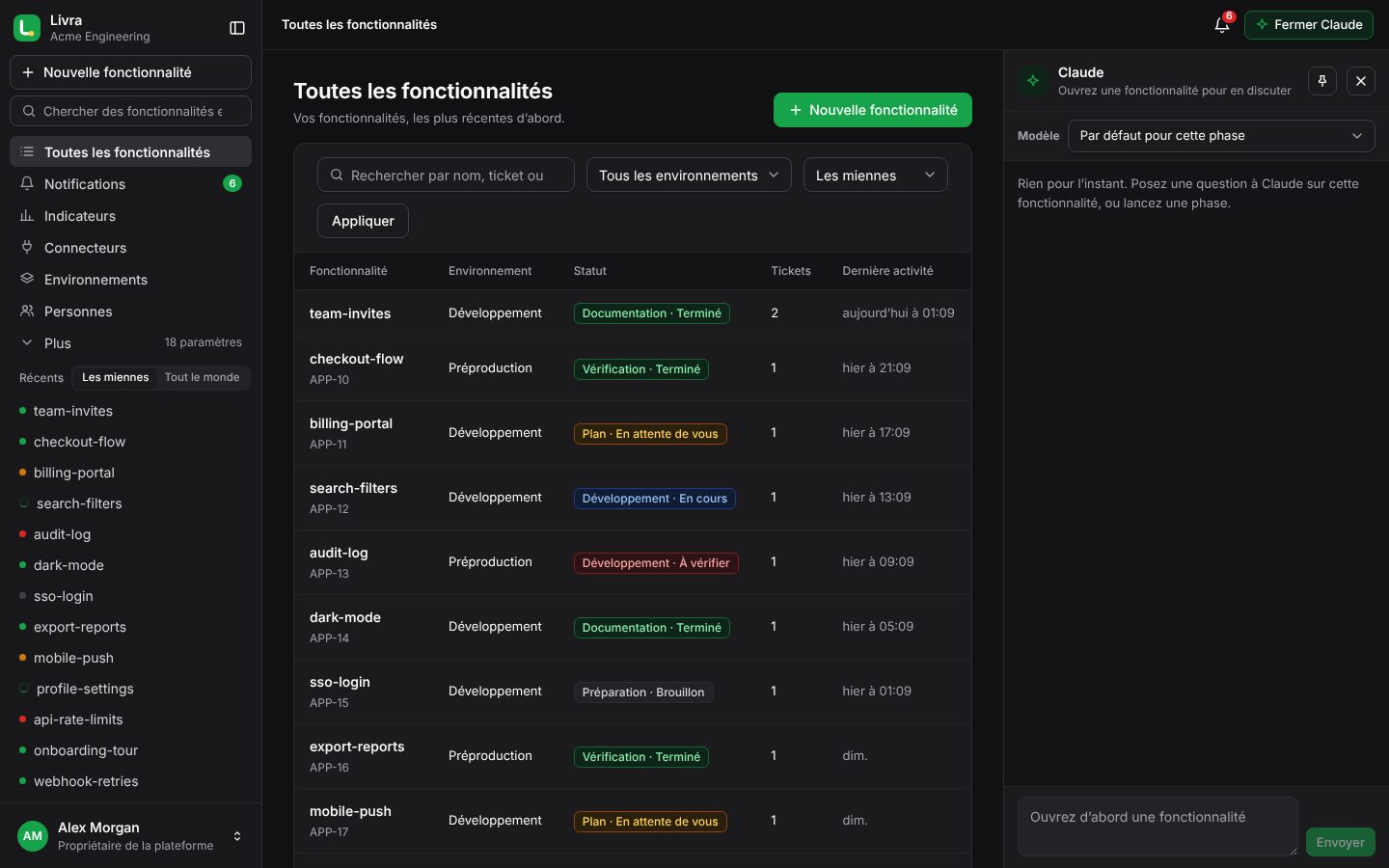Open recent item api-rate-limits in sidebar
The height and width of the screenshot is (868, 1389).
point(130,719)
